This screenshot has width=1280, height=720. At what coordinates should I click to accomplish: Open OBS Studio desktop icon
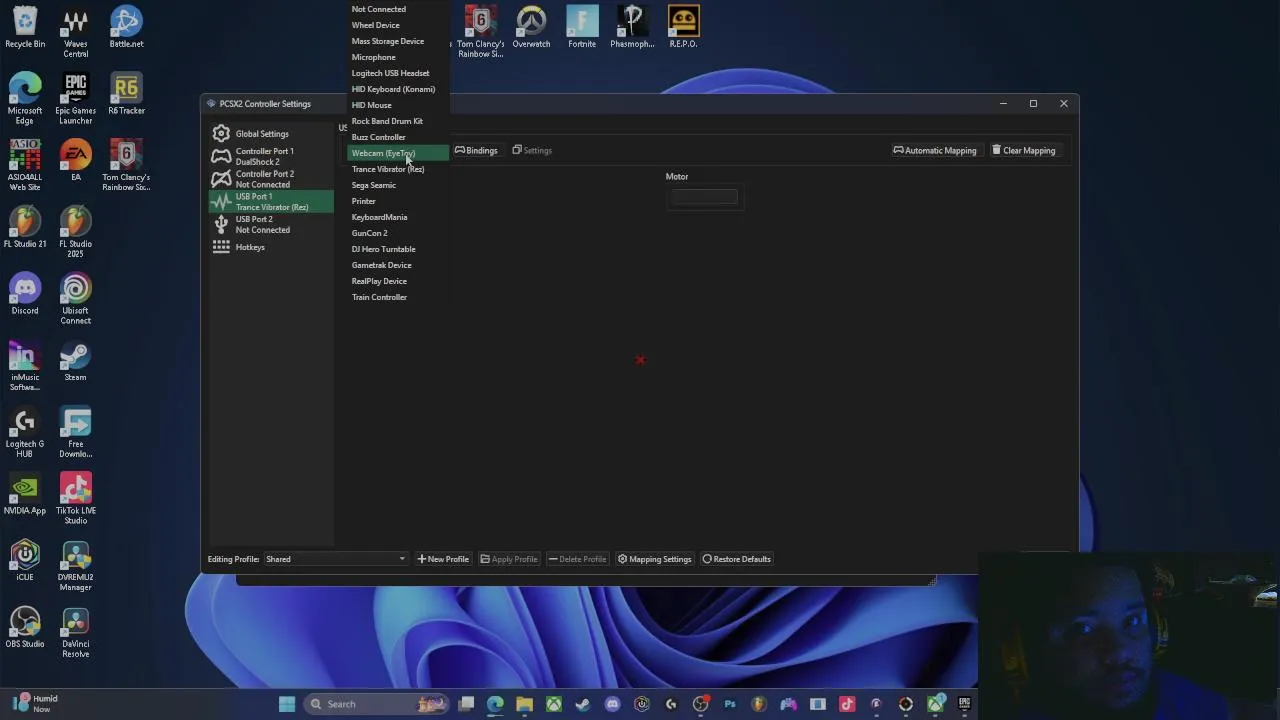pyautogui.click(x=25, y=628)
